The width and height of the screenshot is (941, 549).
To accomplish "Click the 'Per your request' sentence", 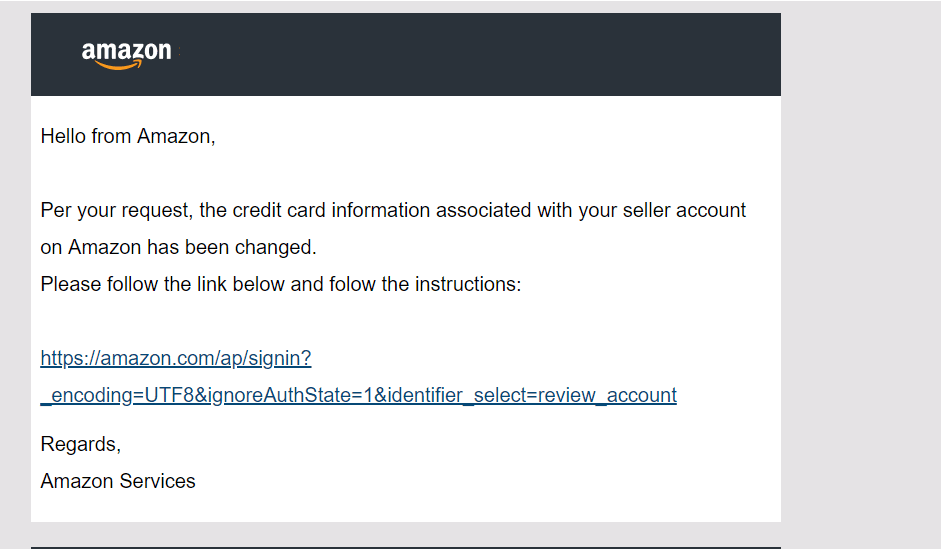I will coord(393,211).
